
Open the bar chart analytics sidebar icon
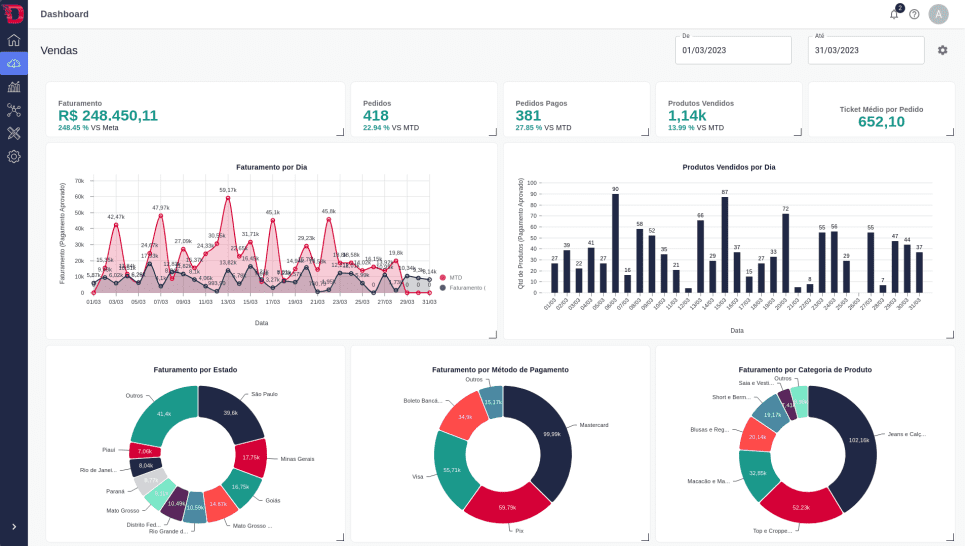[x=14, y=87]
